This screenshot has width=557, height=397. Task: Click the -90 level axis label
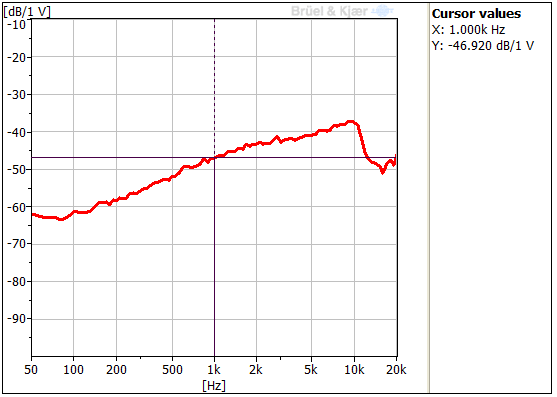click(x=17, y=319)
